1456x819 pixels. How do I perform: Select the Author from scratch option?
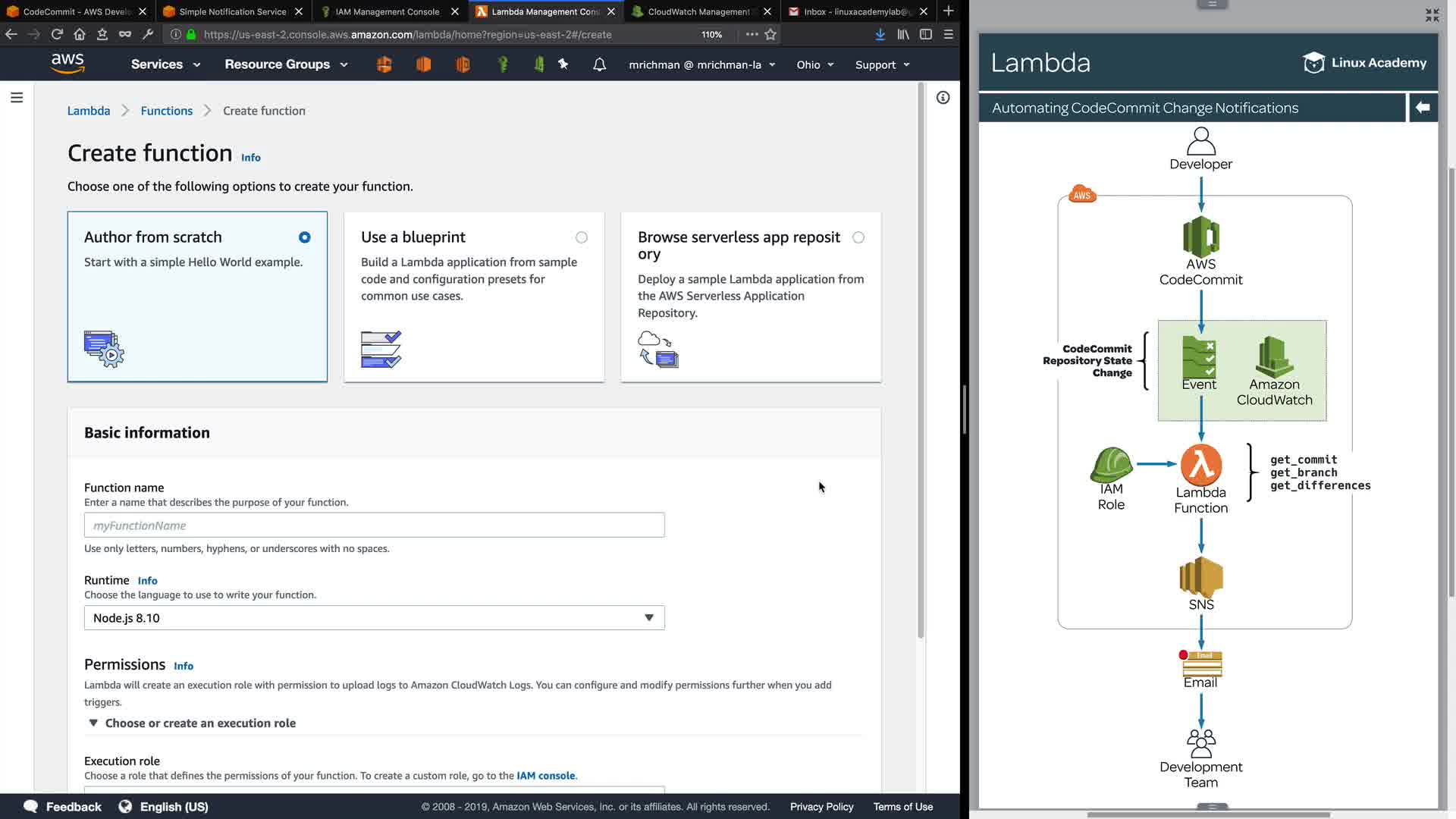click(x=304, y=237)
